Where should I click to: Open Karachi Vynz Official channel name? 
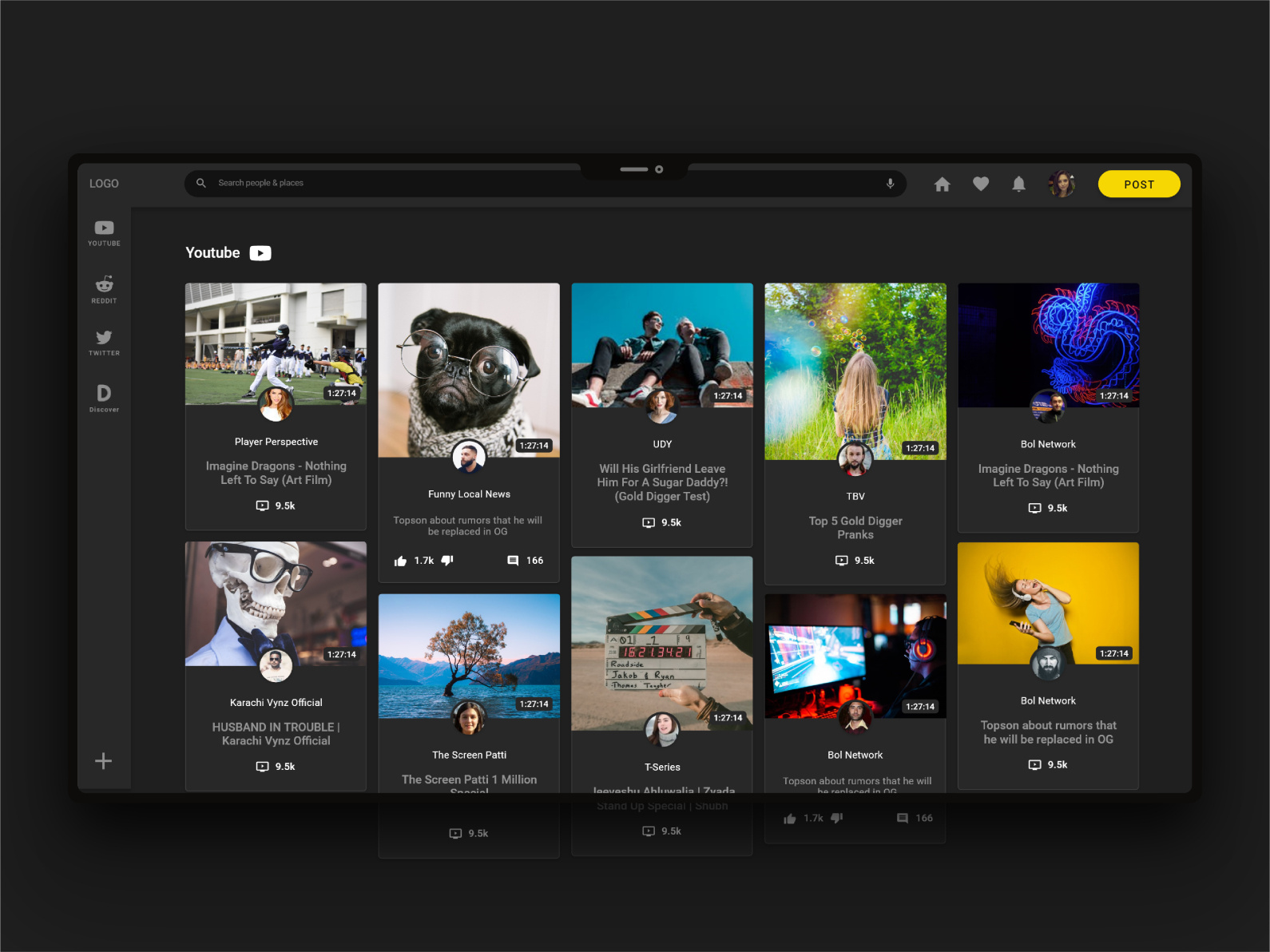(x=276, y=703)
